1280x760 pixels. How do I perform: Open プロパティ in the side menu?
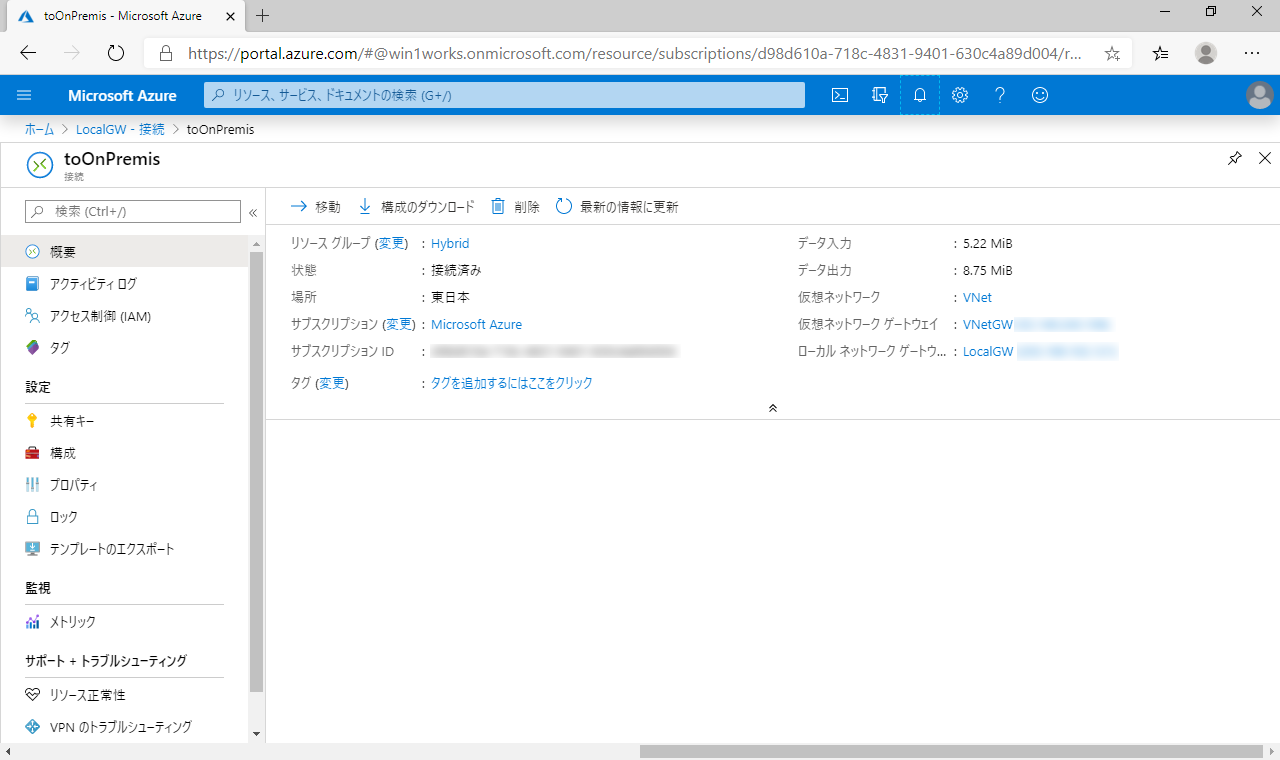pyautogui.click(x=125, y=485)
